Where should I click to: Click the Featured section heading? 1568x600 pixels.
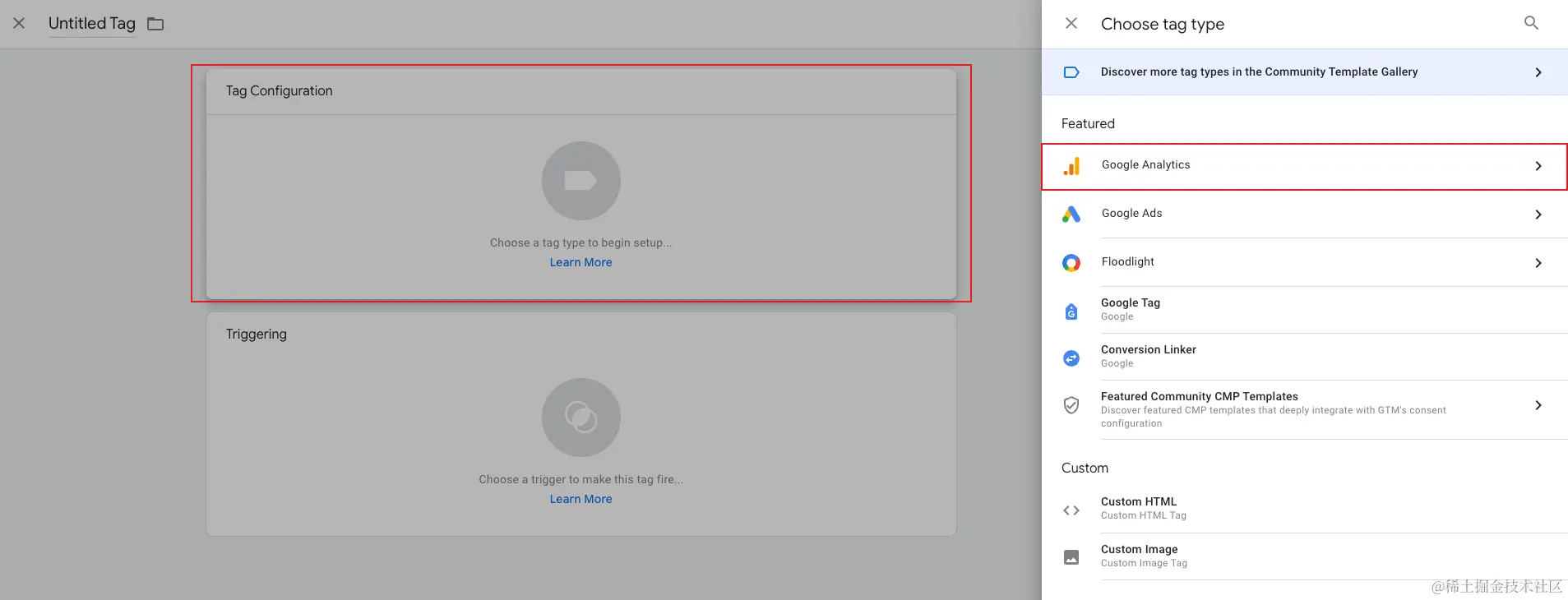(x=1088, y=123)
